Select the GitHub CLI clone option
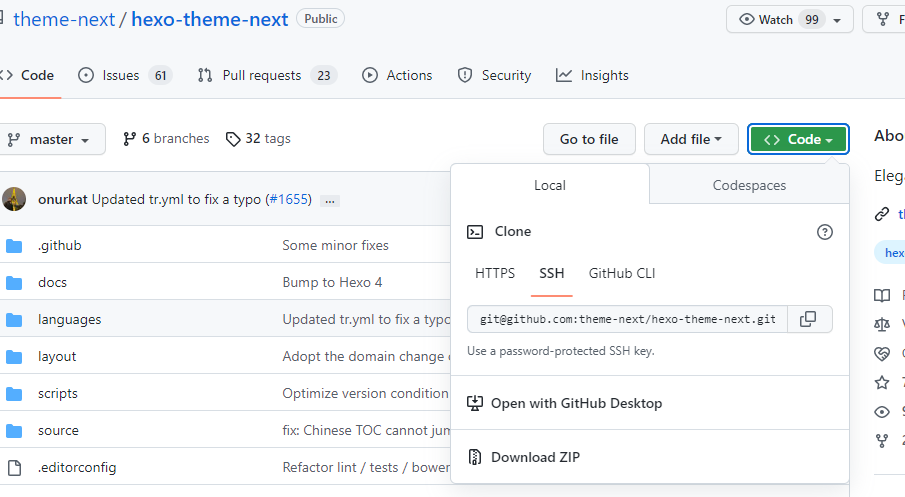The image size is (905, 497). point(622,273)
